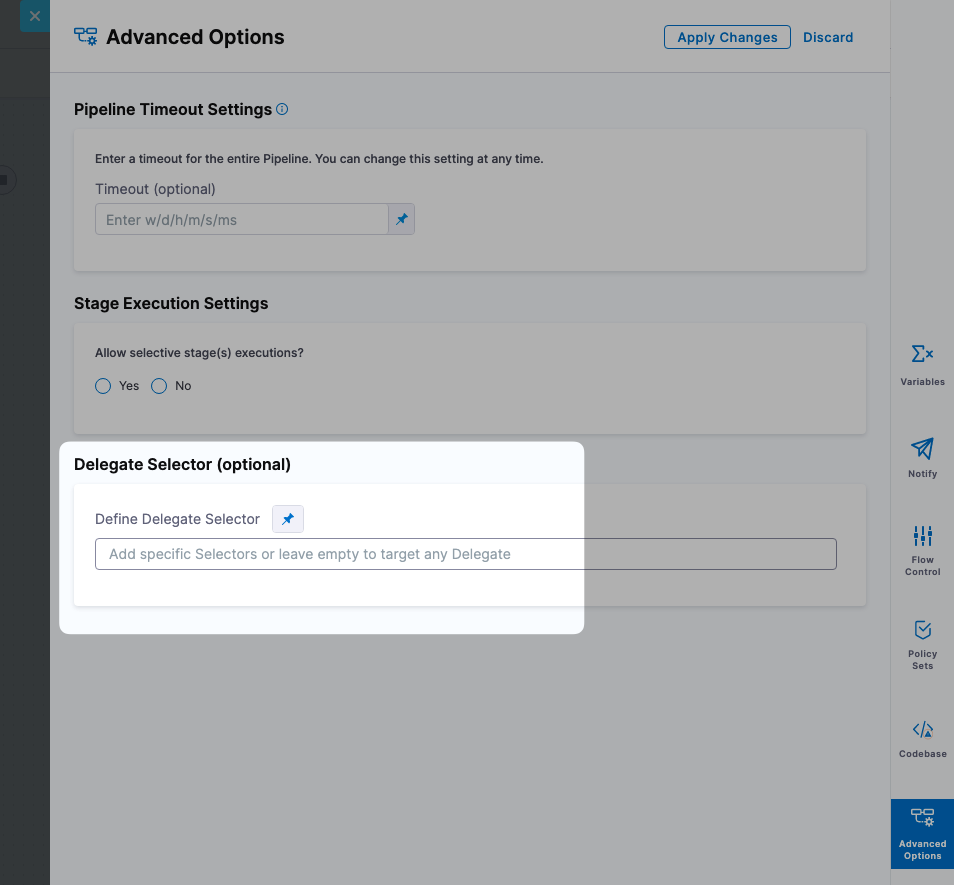Viewport: 954px width, 885px height.
Task: Click Discard to cancel changes
Action: click(828, 37)
